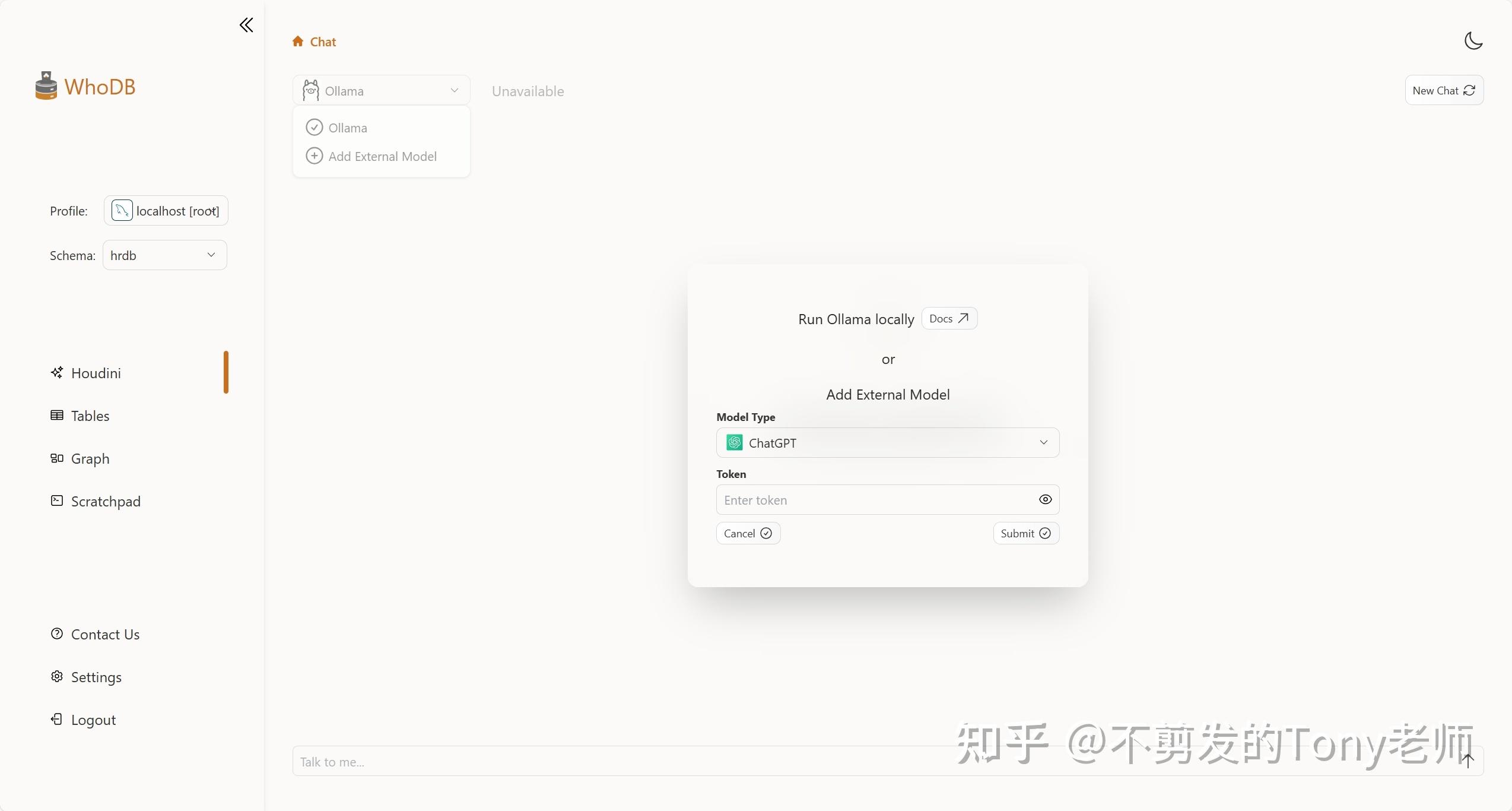Click the Submit button
This screenshot has height=811, width=1512.
pyautogui.click(x=1025, y=533)
